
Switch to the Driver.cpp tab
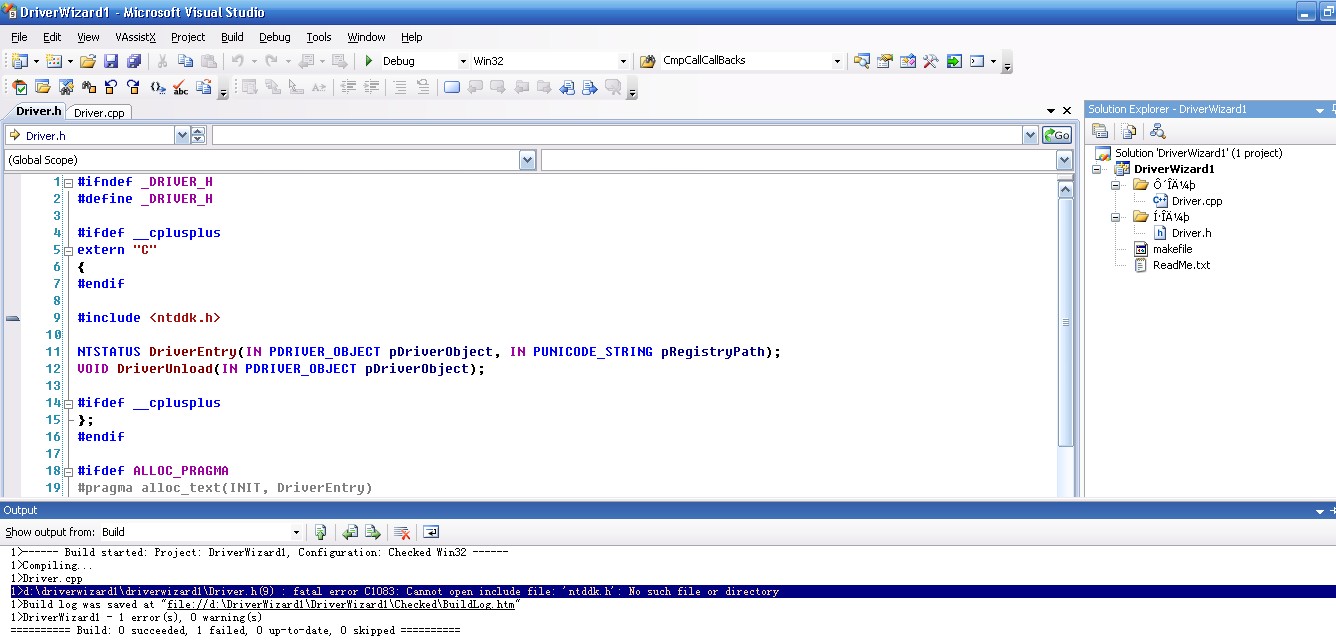[99, 113]
